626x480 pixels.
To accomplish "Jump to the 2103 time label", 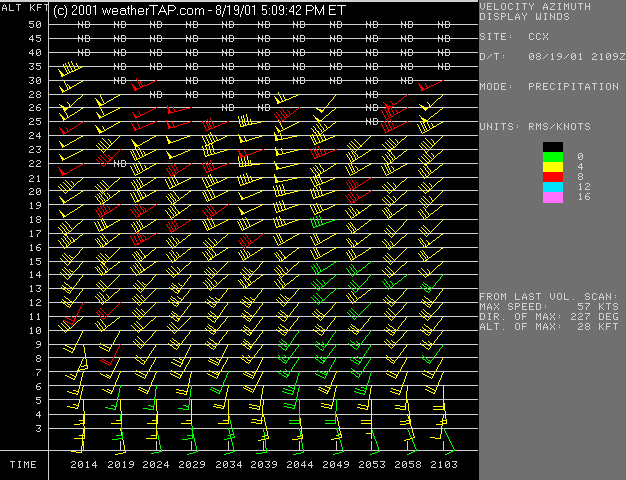I will [x=444, y=465].
